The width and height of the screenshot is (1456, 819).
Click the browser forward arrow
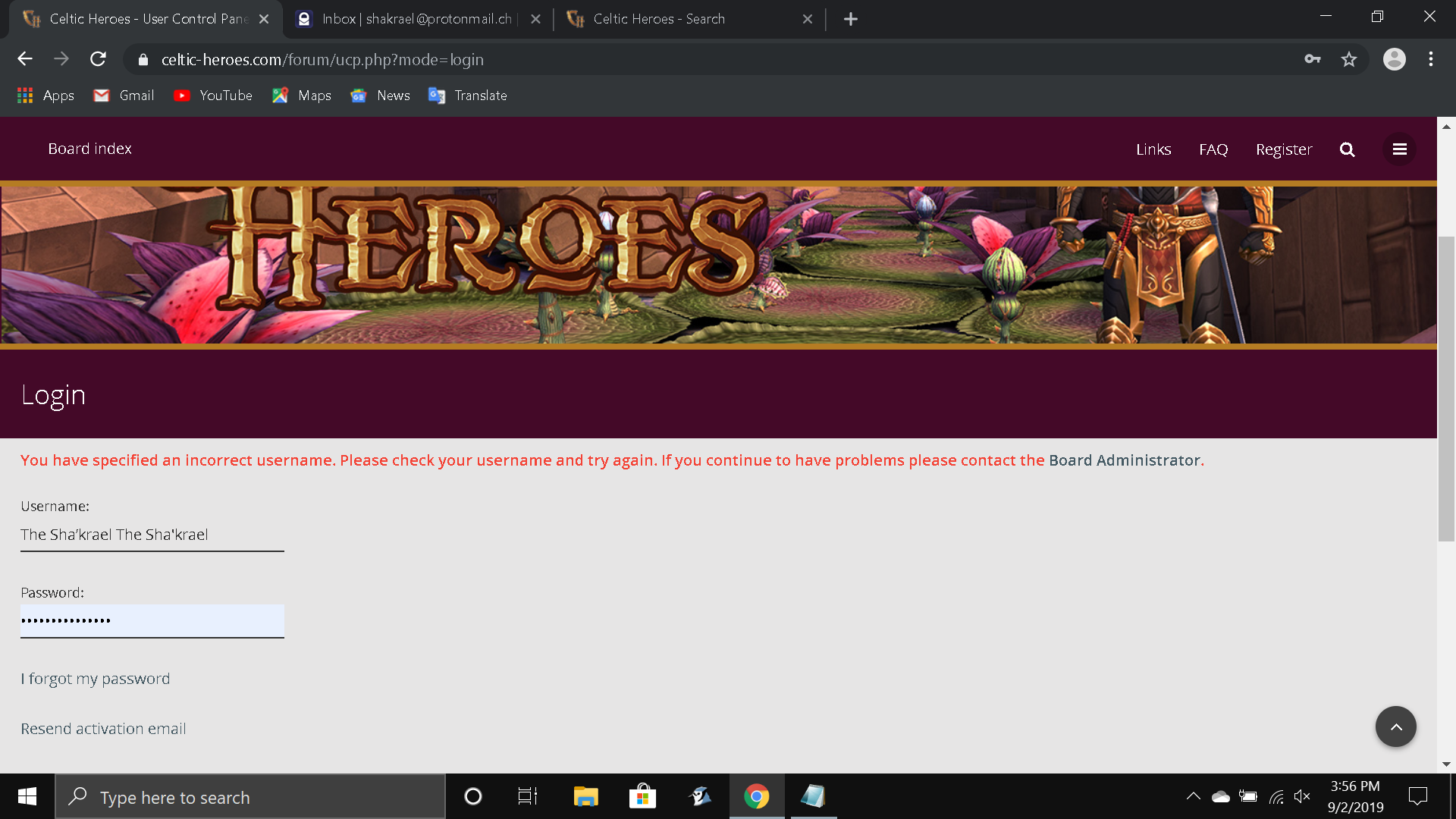point(61,59)
